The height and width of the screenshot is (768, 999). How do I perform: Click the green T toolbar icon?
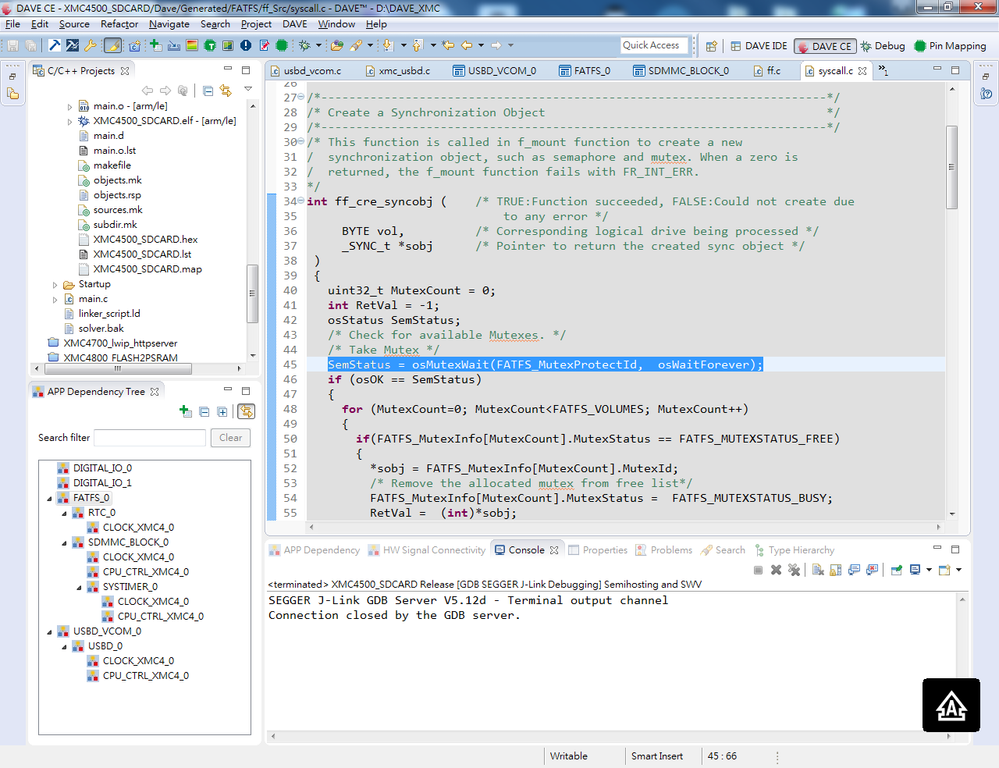point(210,45)
